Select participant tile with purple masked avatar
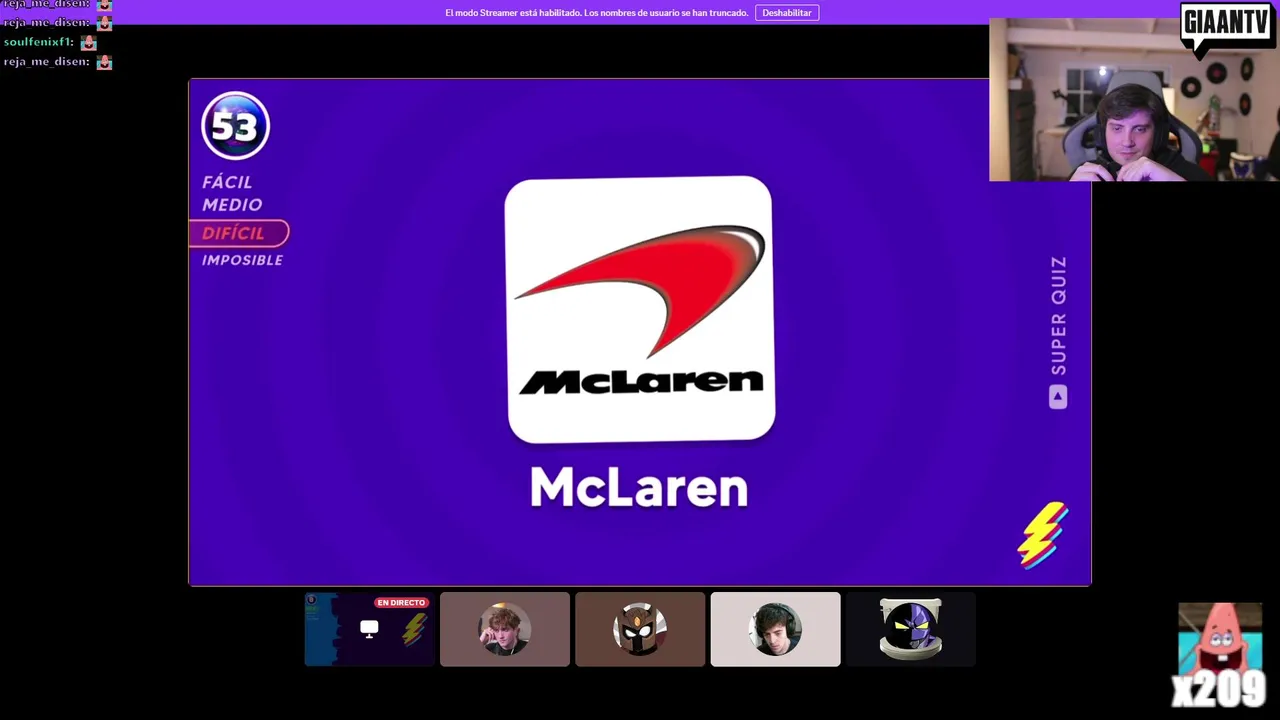The height and width of the screenshot is (720, 1280). click(x=910, y=629)
